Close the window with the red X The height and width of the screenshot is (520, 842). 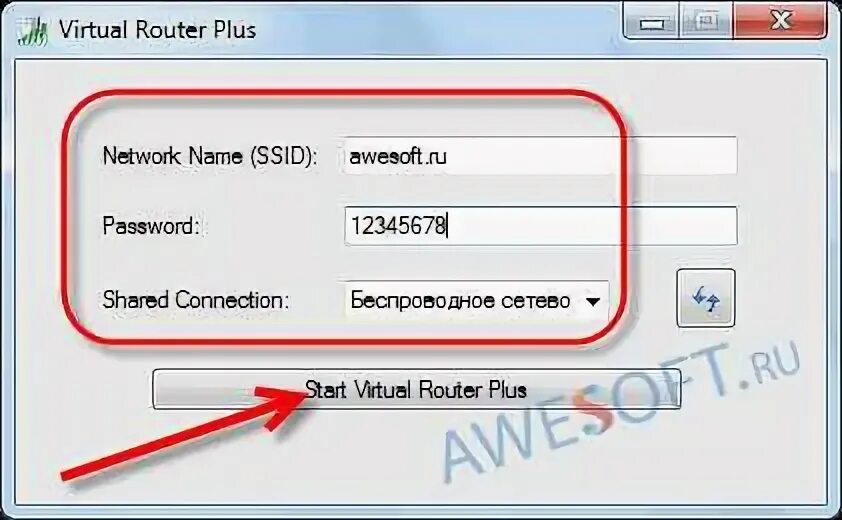pyautogui.click(x=780, y=21)
